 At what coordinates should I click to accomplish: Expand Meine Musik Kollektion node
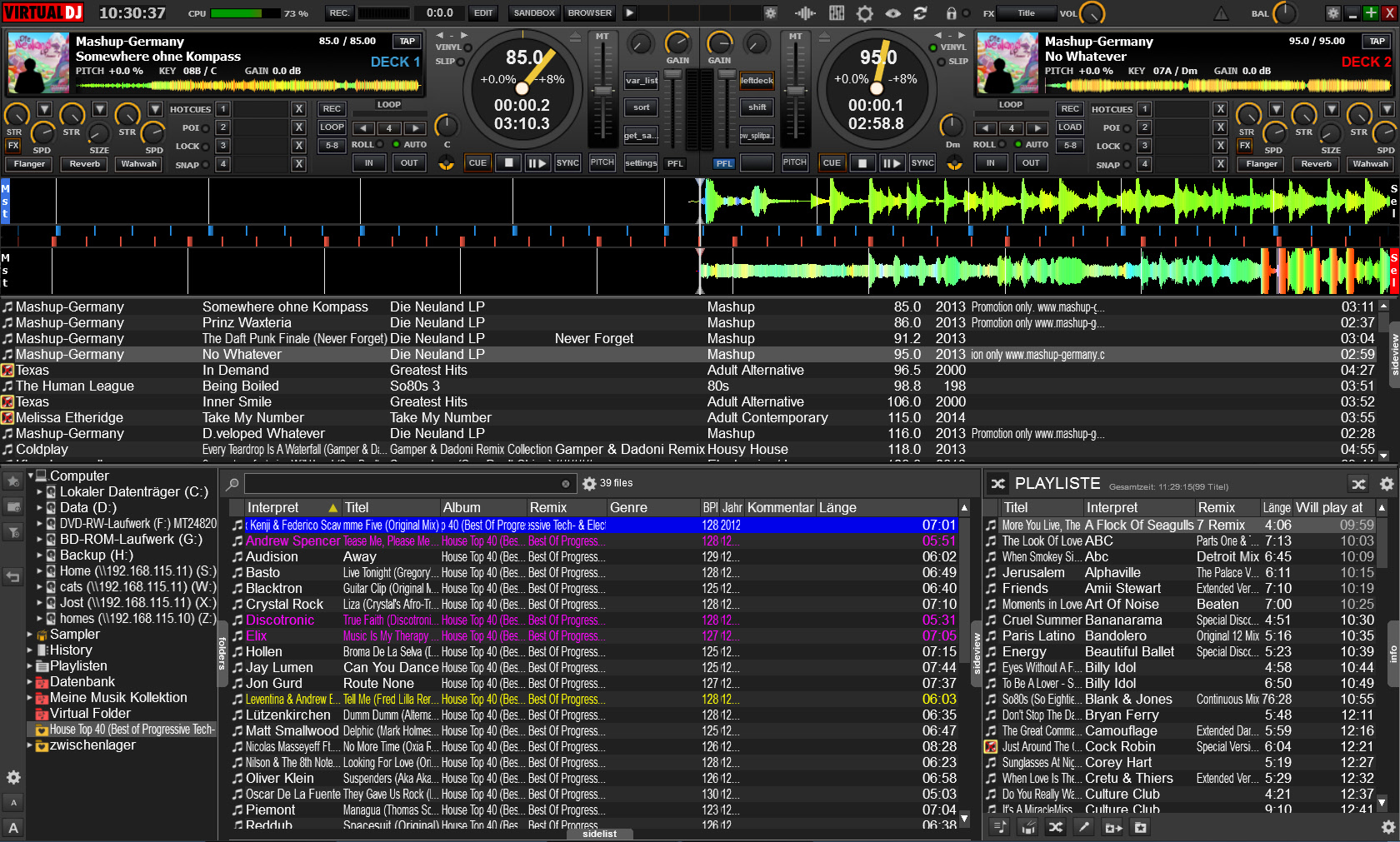click(31, 698)
